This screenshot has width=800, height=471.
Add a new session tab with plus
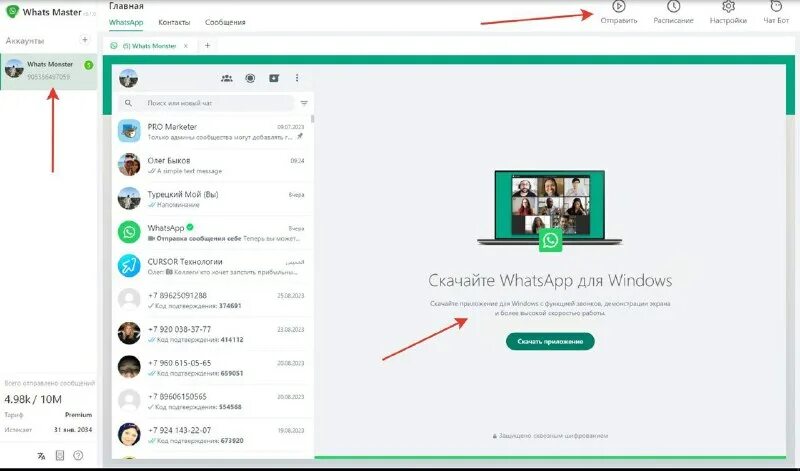(x=207, y=45)
